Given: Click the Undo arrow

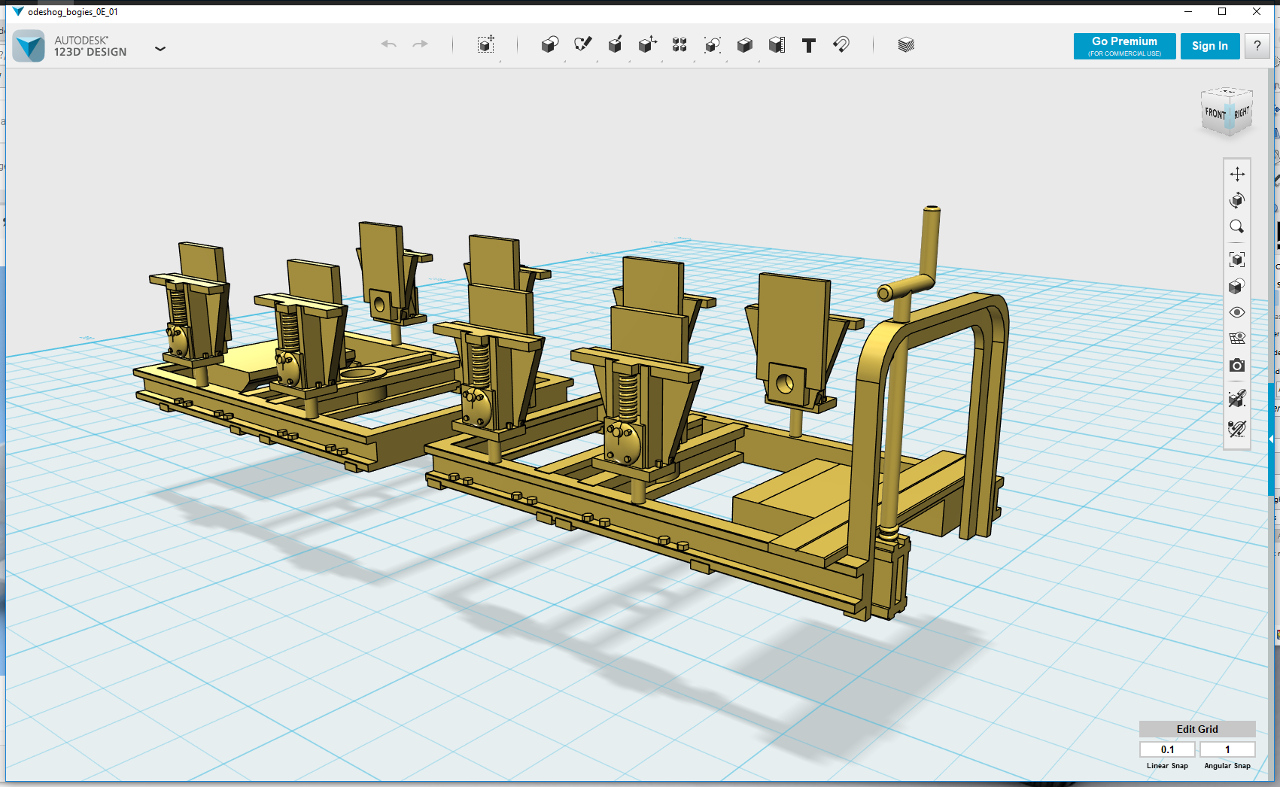Looking at the screenshot, I should (389, 45).
